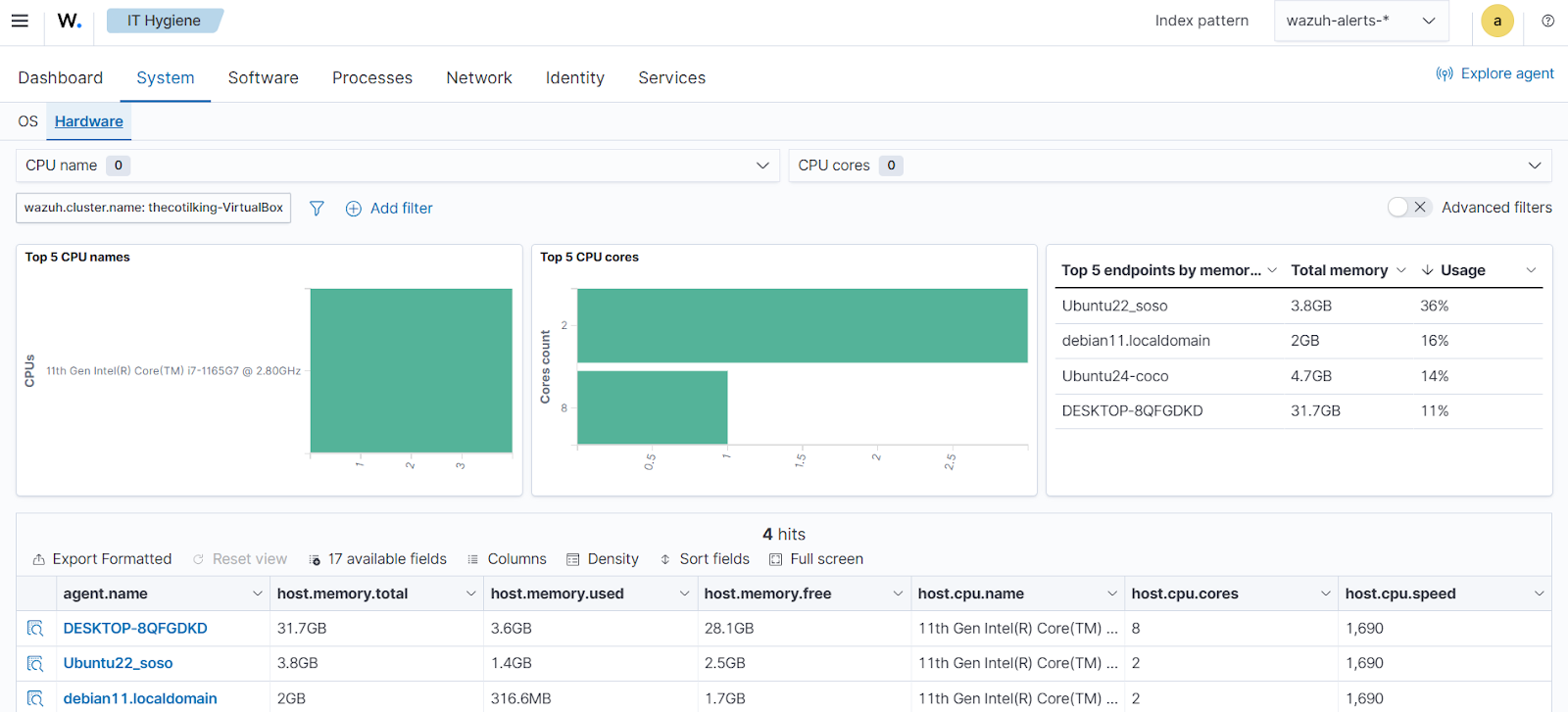The image size is (1568, 712).
Task: Open host.cpu.speed column header menu
Action: click(1540, 593)
